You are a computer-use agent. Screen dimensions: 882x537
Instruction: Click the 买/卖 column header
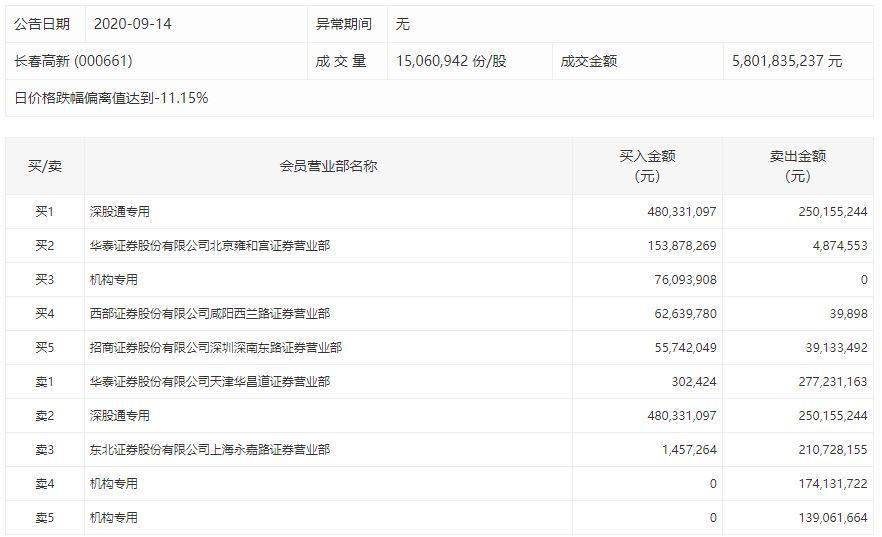coord(45,166)
